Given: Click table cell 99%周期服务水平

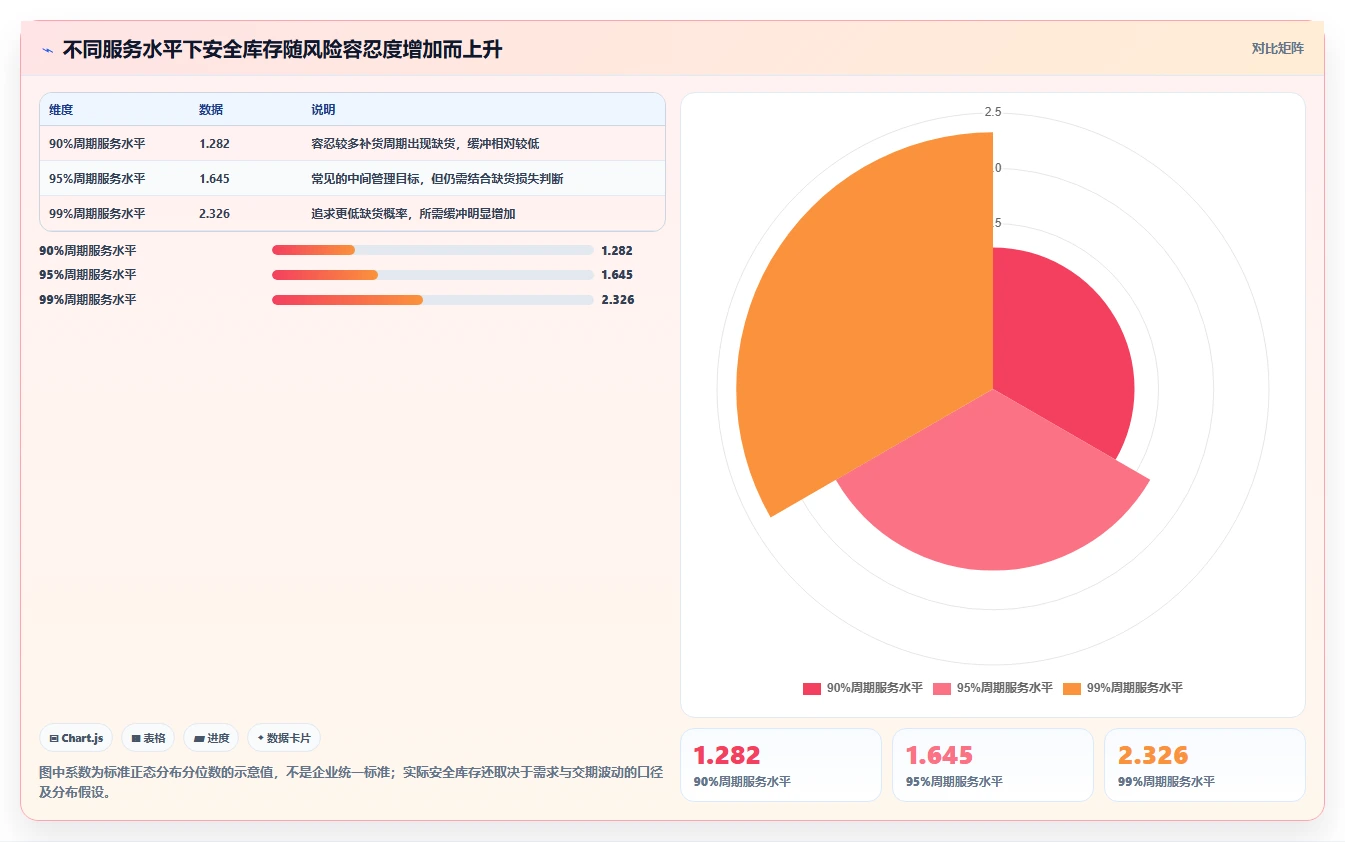Looking at the screenshot, I should [x=97, y=214].
